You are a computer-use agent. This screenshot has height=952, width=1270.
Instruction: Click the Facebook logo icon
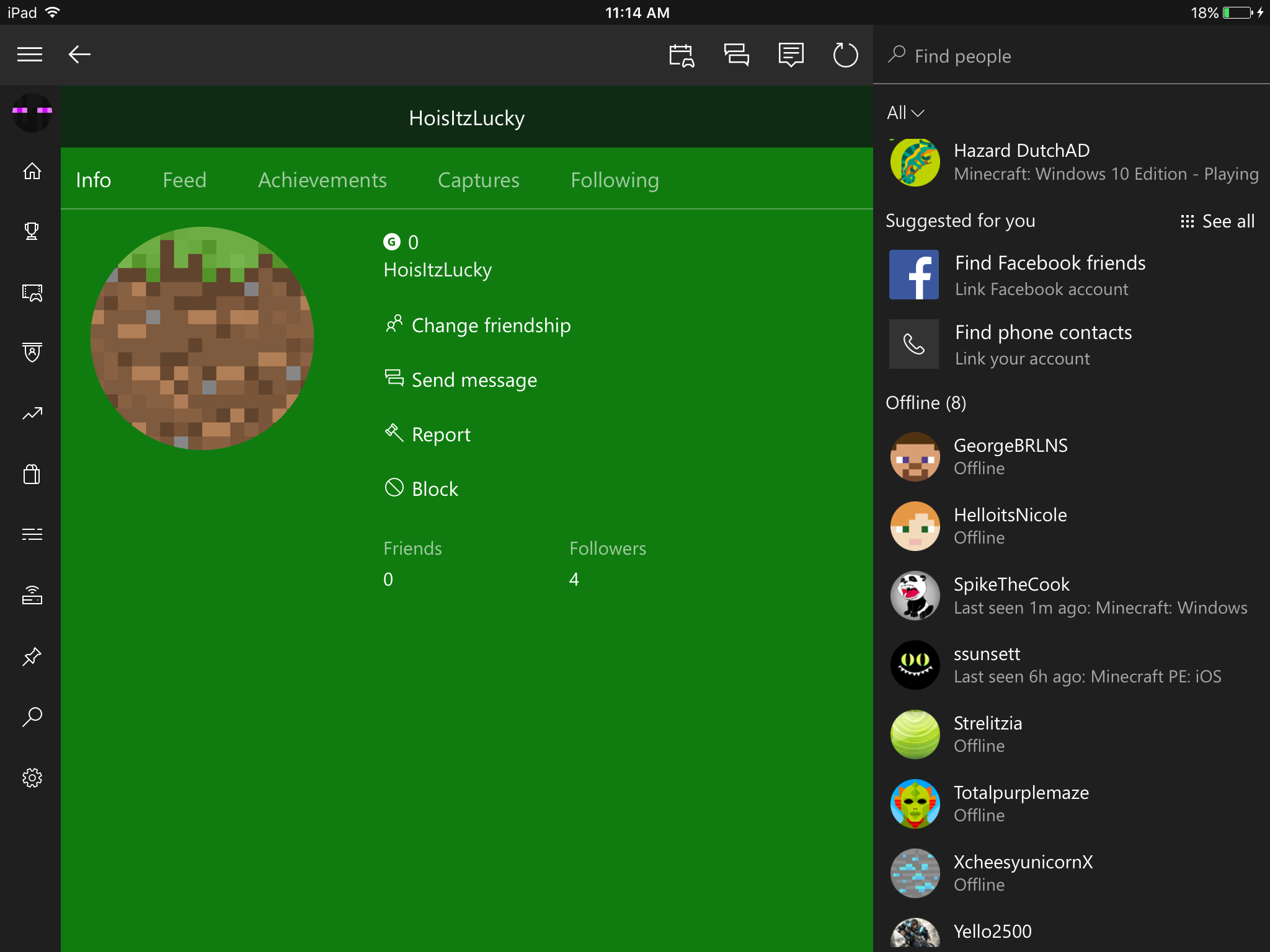click(914, 275)
